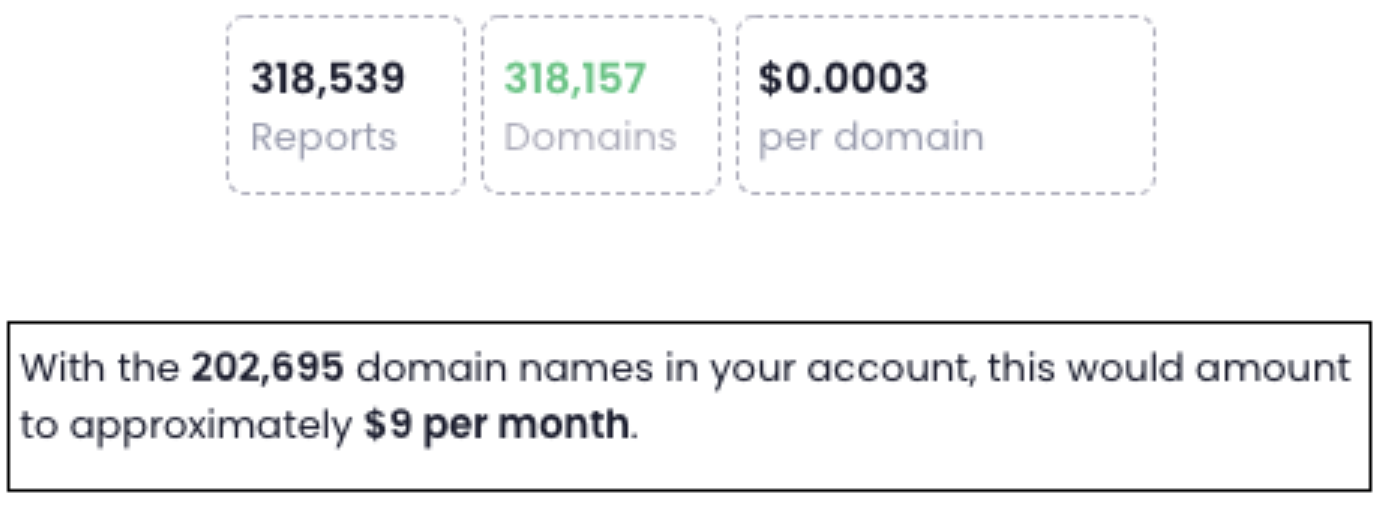Click the bold 202,695 figure
Image resolution: width=1378 pixels, height=510 pixels.
(268, 368)
